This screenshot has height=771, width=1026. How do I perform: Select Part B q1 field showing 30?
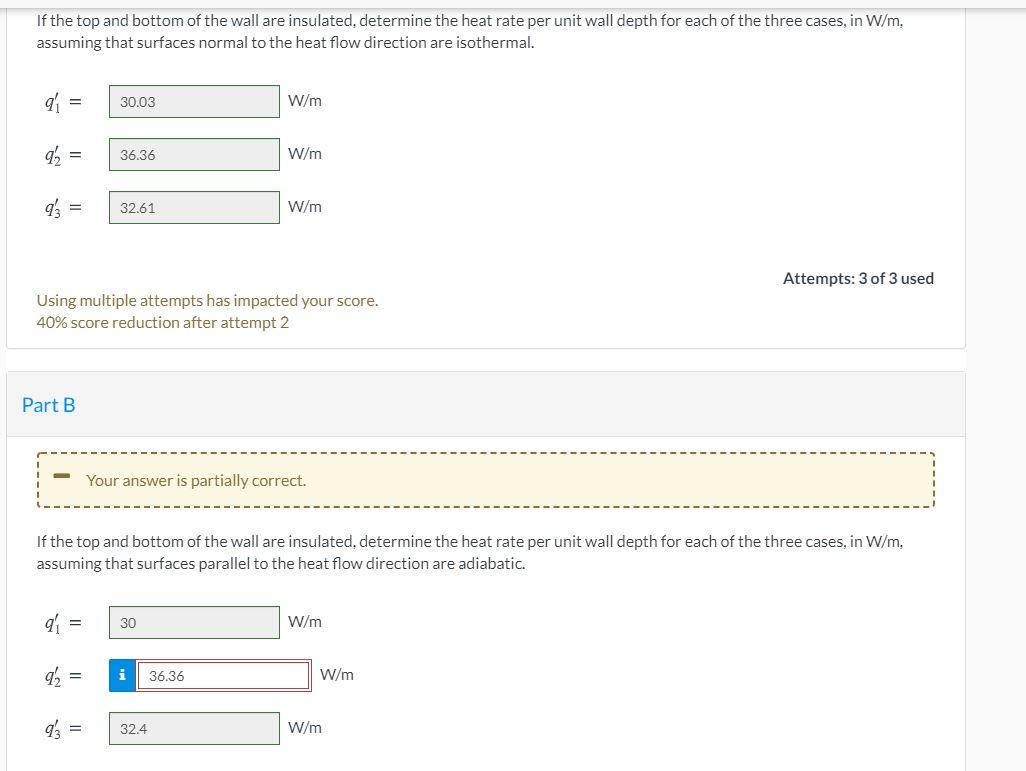[x=194, y=622]
